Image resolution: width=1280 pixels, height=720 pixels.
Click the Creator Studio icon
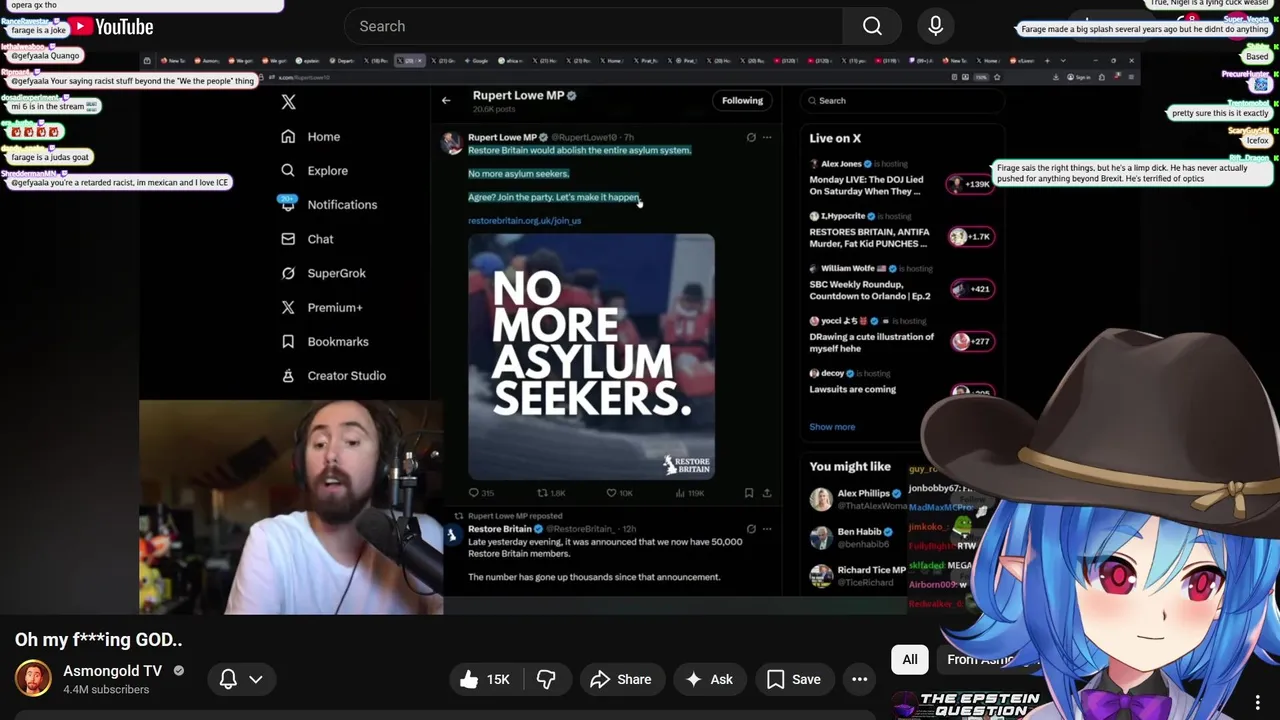(288, 376)
